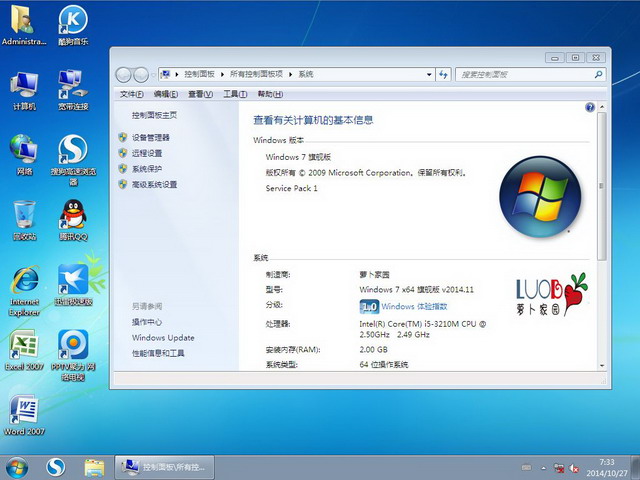This screenshot has width=640, height=480.
Task: Click the 1.0 rating badge
Action: pyautogui.click(x=369, y=307)
